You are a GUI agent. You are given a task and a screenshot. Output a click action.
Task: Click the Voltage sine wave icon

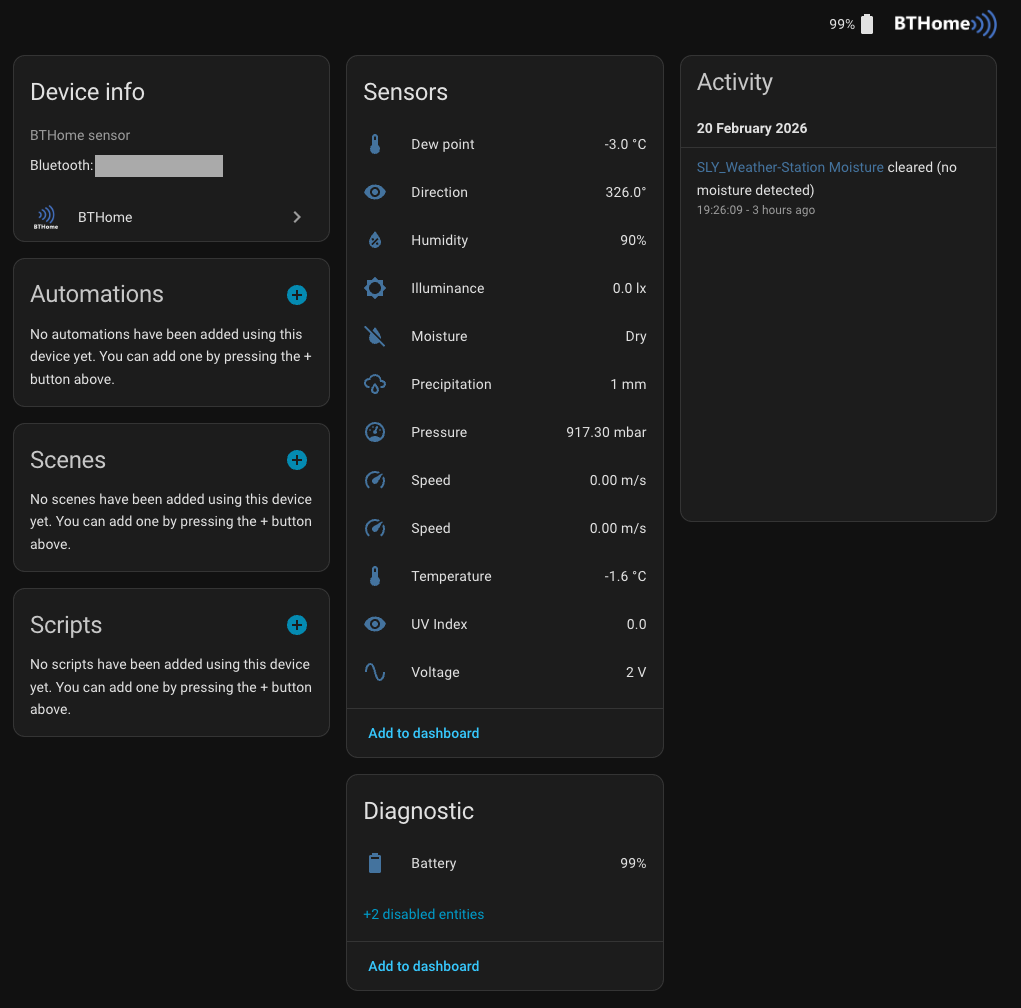pos(375,672)
